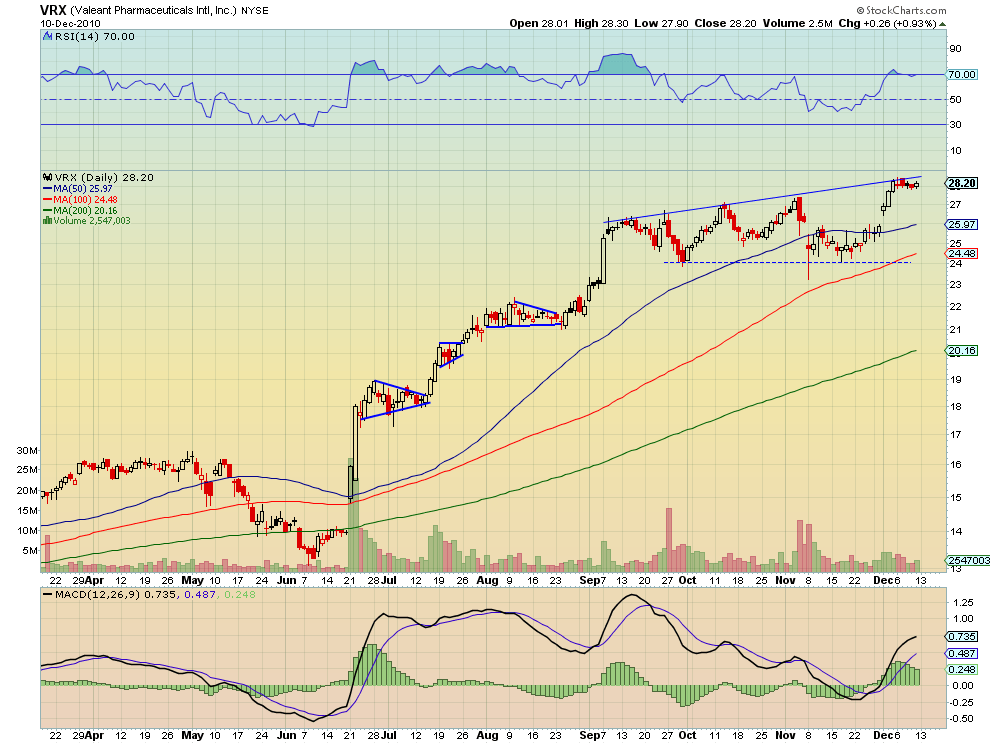
Task: Click the -0.50 level on the MACD scale
Action: click(962, 719)
